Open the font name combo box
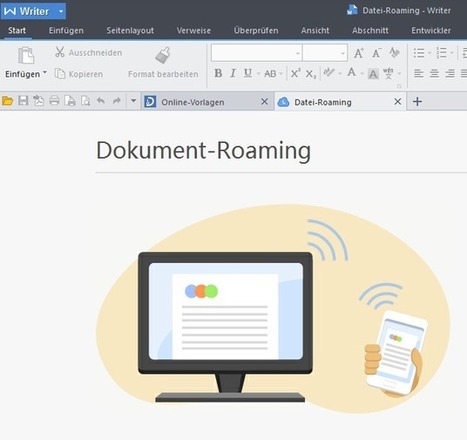Screen dimensions: 467x440 pyautogui.click(x=256, y=53)
